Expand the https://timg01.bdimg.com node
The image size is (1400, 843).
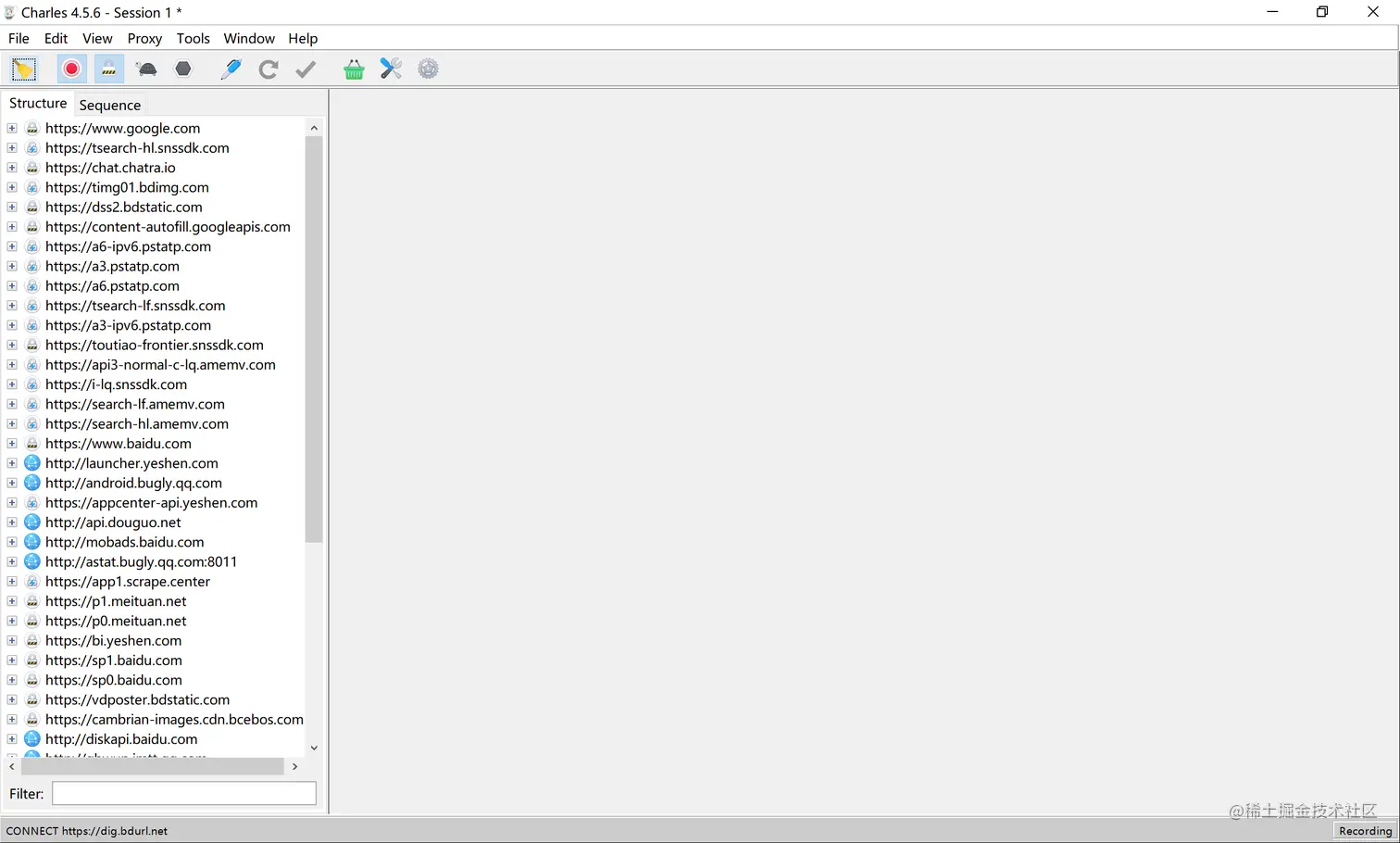coord(12,187)
